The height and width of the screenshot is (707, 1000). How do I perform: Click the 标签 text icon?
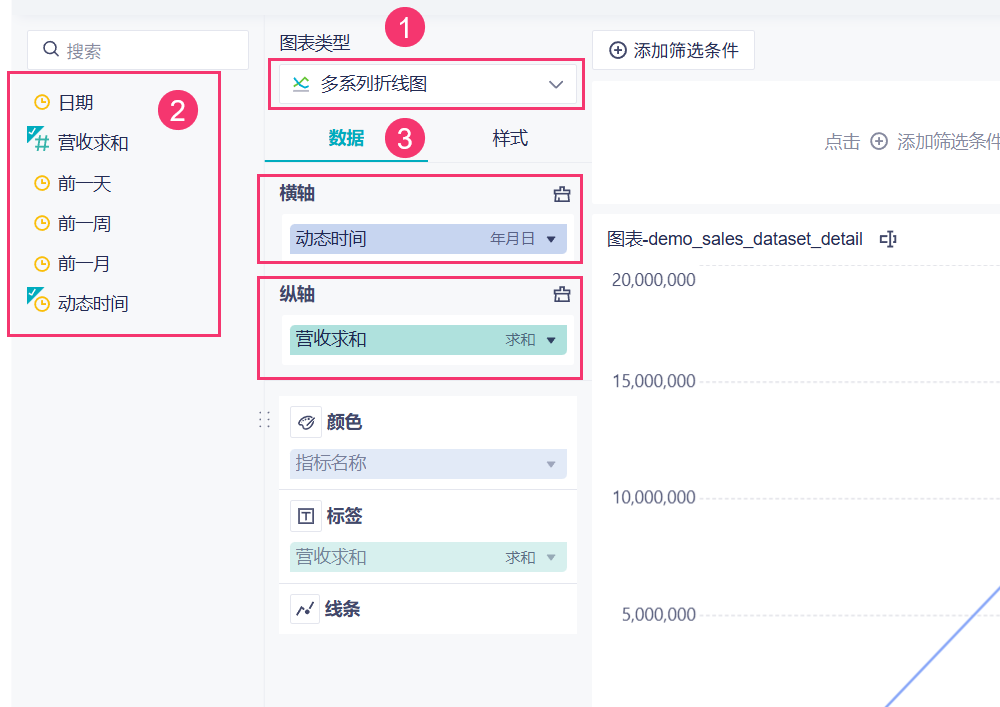click(x=306, y=516)
